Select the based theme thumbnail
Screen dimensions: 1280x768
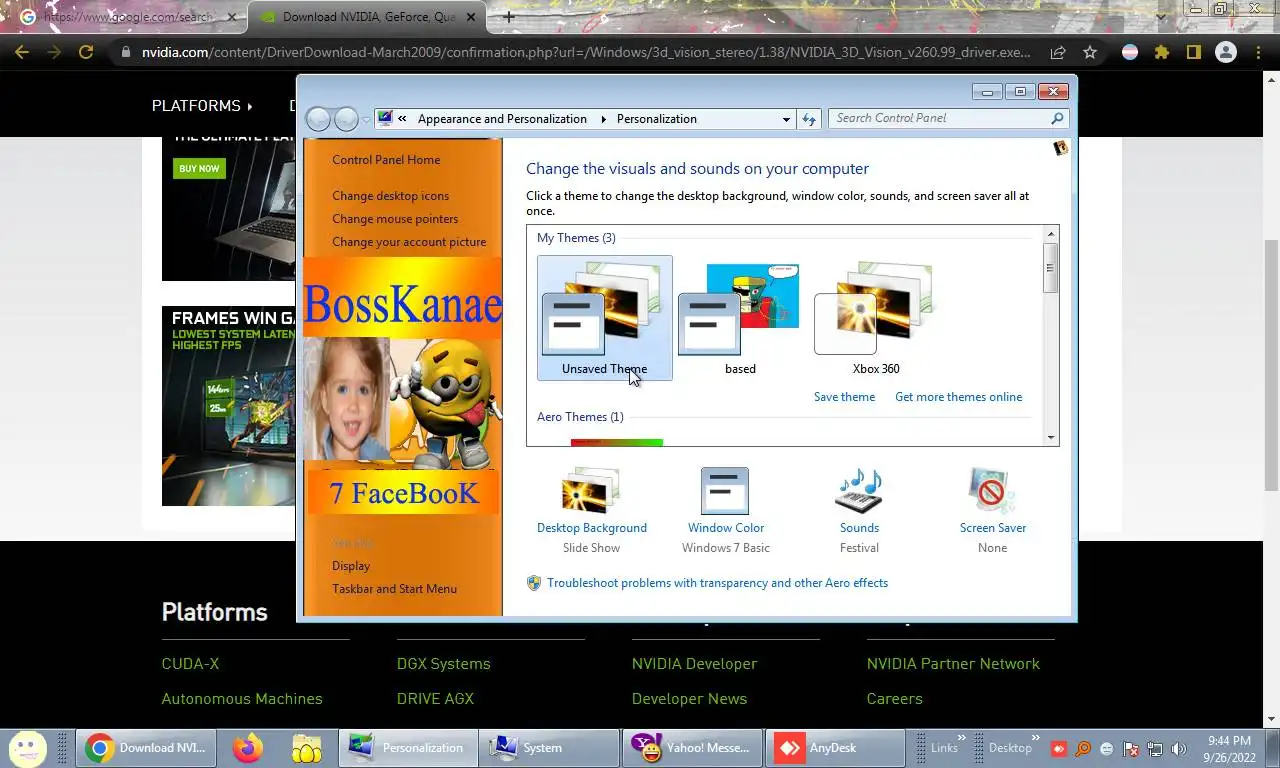(x=740, y=318)
